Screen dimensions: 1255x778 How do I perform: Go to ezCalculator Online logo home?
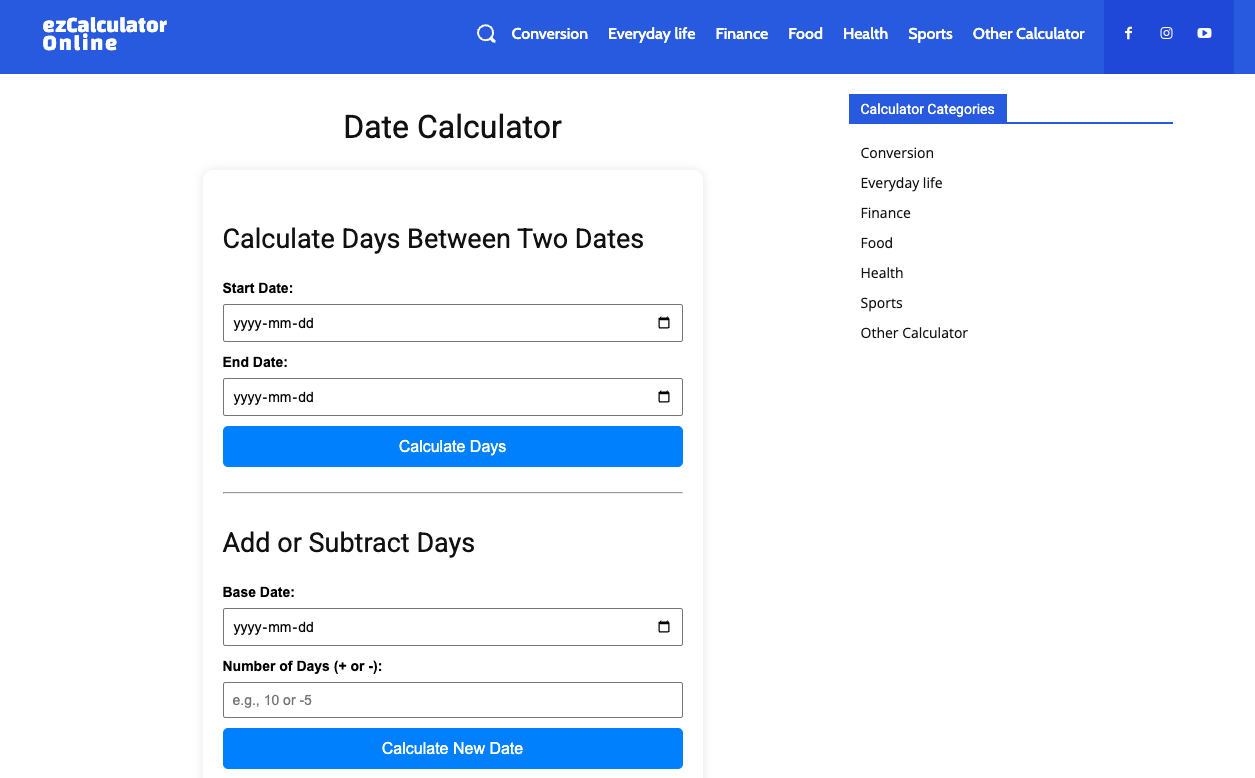click(105, 34)
